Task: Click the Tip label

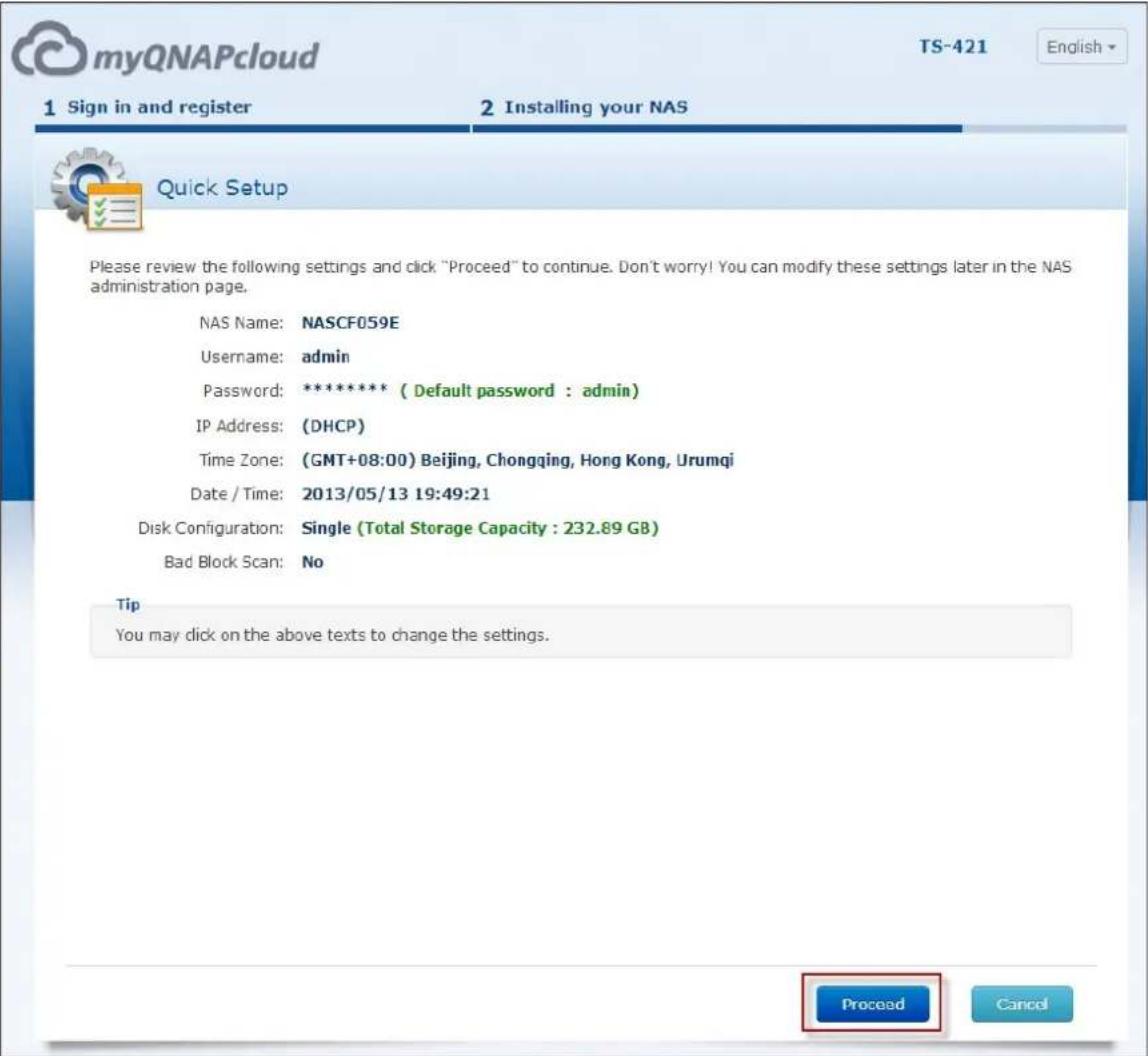Action: tap(128, 604)
